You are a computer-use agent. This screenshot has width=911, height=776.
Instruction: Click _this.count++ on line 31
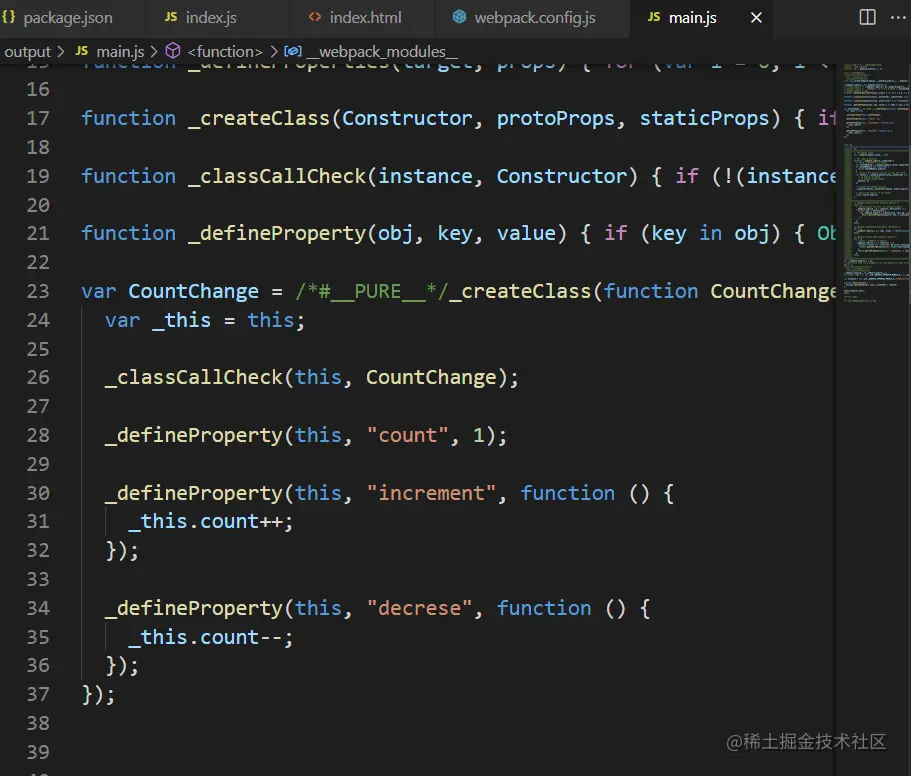pyautogui.click(x=205, y=522)
